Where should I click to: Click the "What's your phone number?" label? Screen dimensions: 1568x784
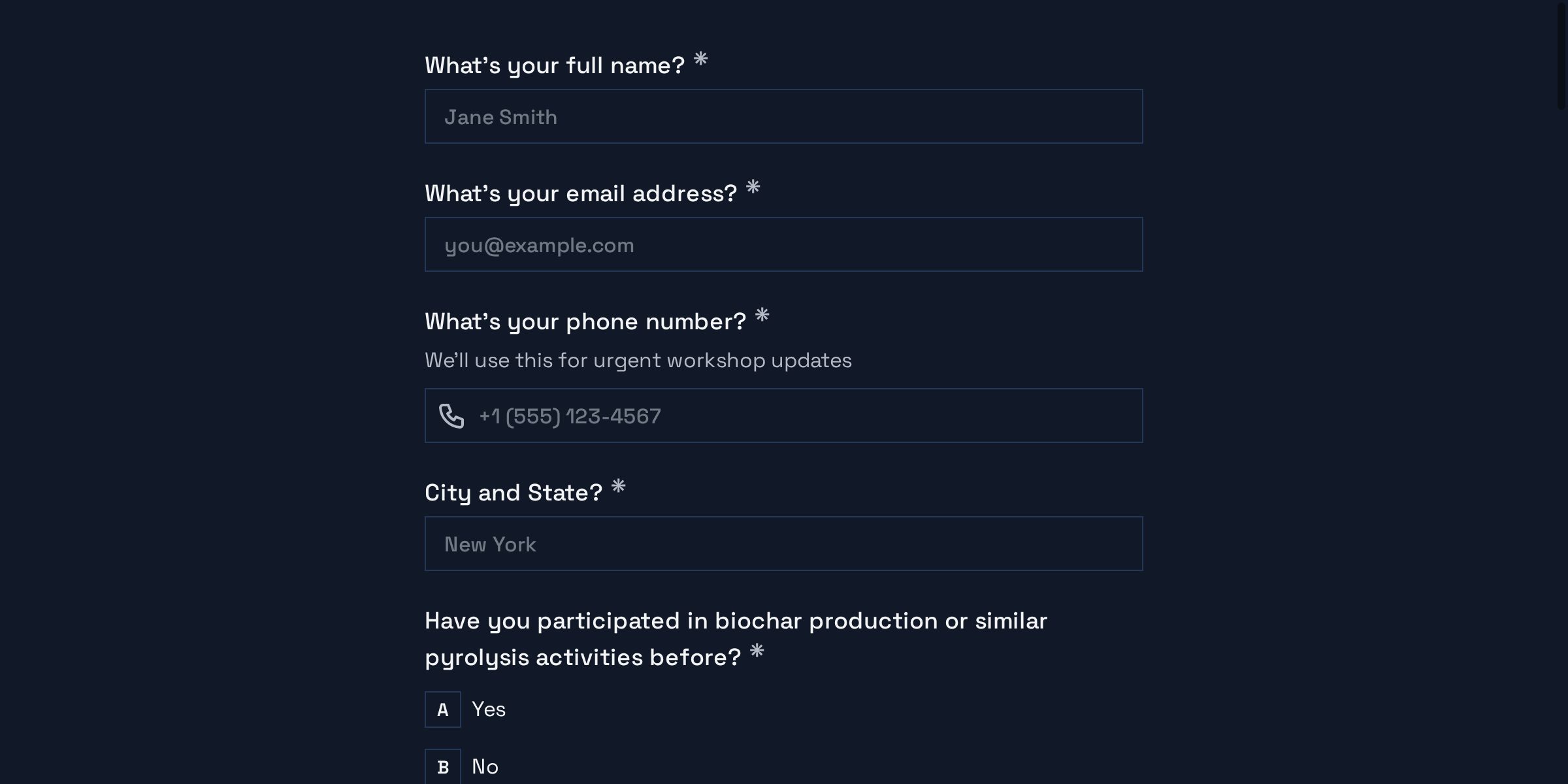pyautogui.click(x=585, y=322)
